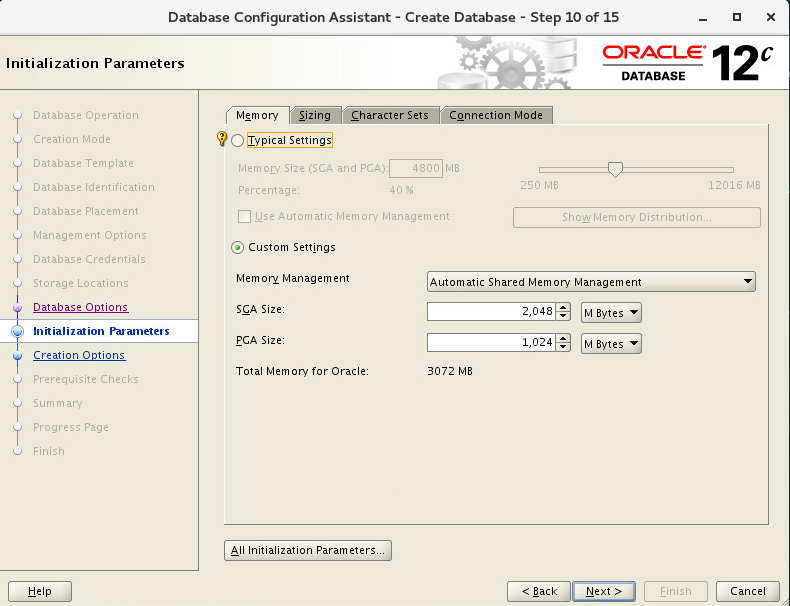This screenshot has width=790, height=606.
Task: Click the Summary step
Action: pyautogui.click(x=57, y=403)
